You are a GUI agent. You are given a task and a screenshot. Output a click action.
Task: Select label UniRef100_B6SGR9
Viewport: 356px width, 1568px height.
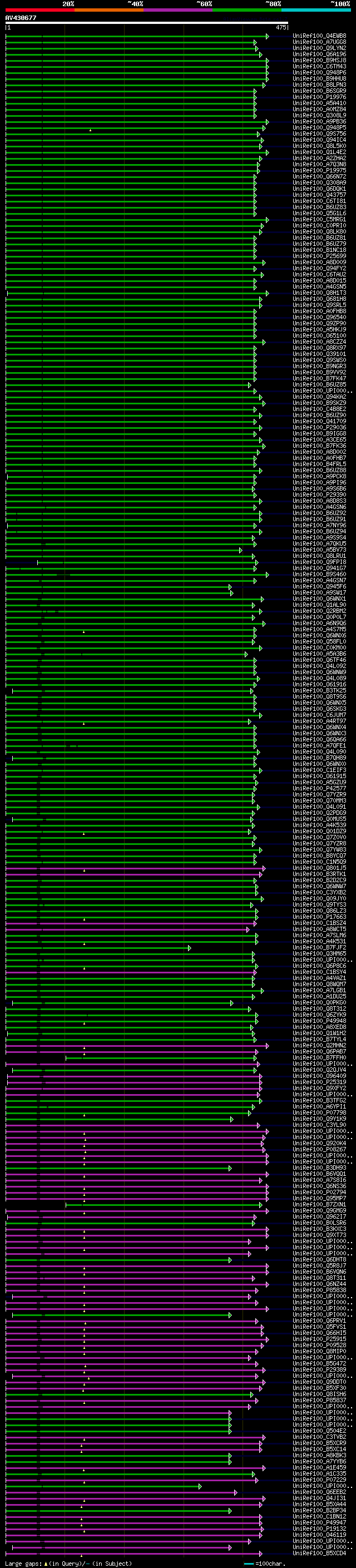point(319,91)
